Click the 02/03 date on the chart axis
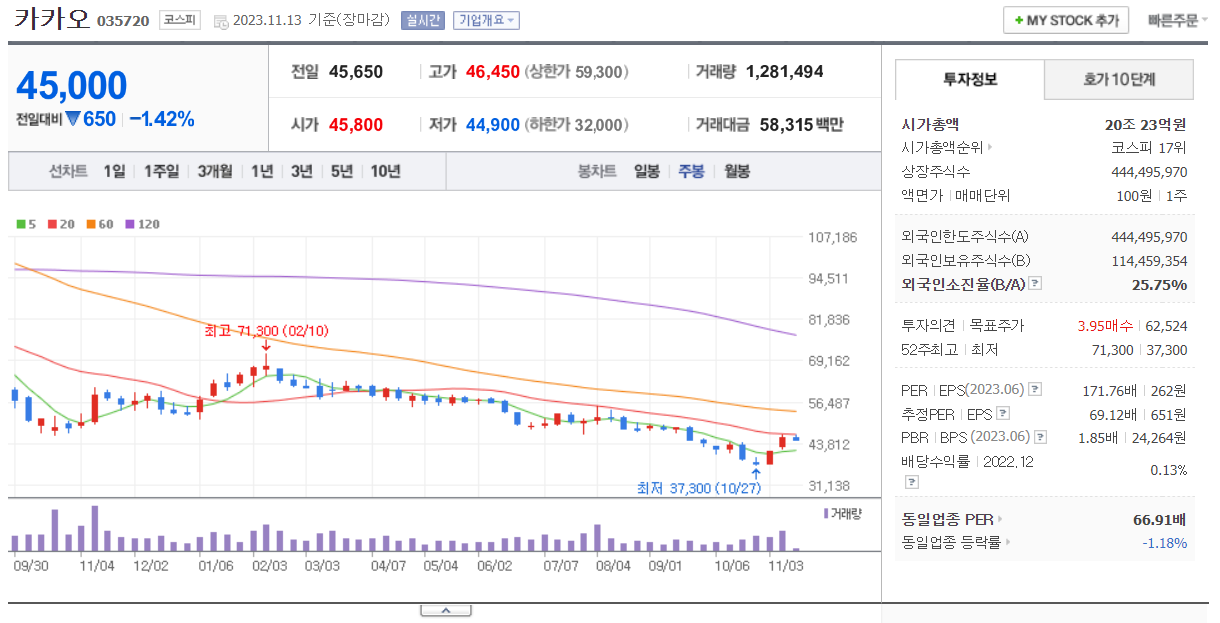This screenshot has width=1220, height=623. pyautogui.click(x=268, y=565)
